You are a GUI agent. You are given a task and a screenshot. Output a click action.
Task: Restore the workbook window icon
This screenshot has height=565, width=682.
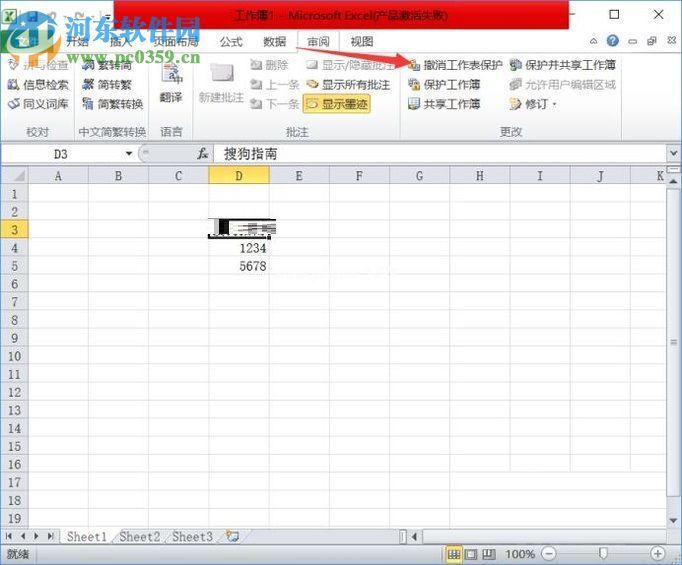tap(652, 41)
